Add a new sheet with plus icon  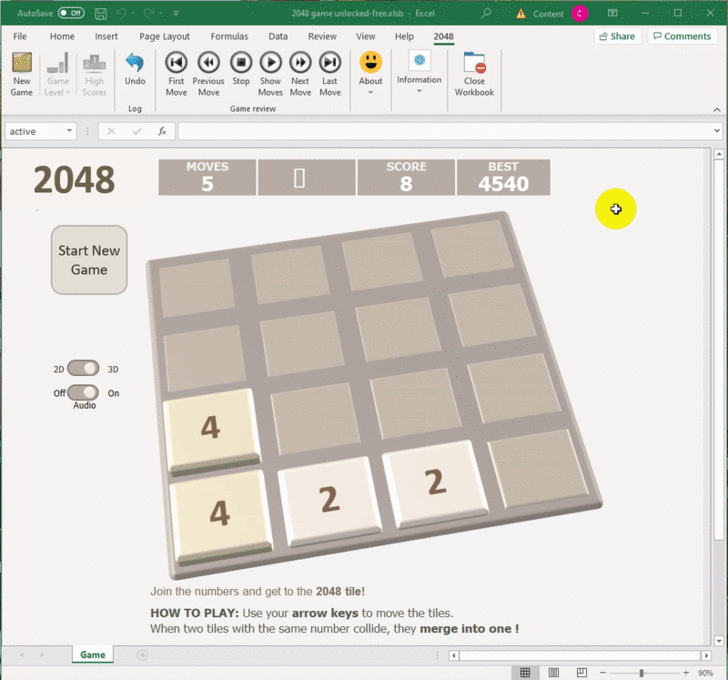coord(143,655)
